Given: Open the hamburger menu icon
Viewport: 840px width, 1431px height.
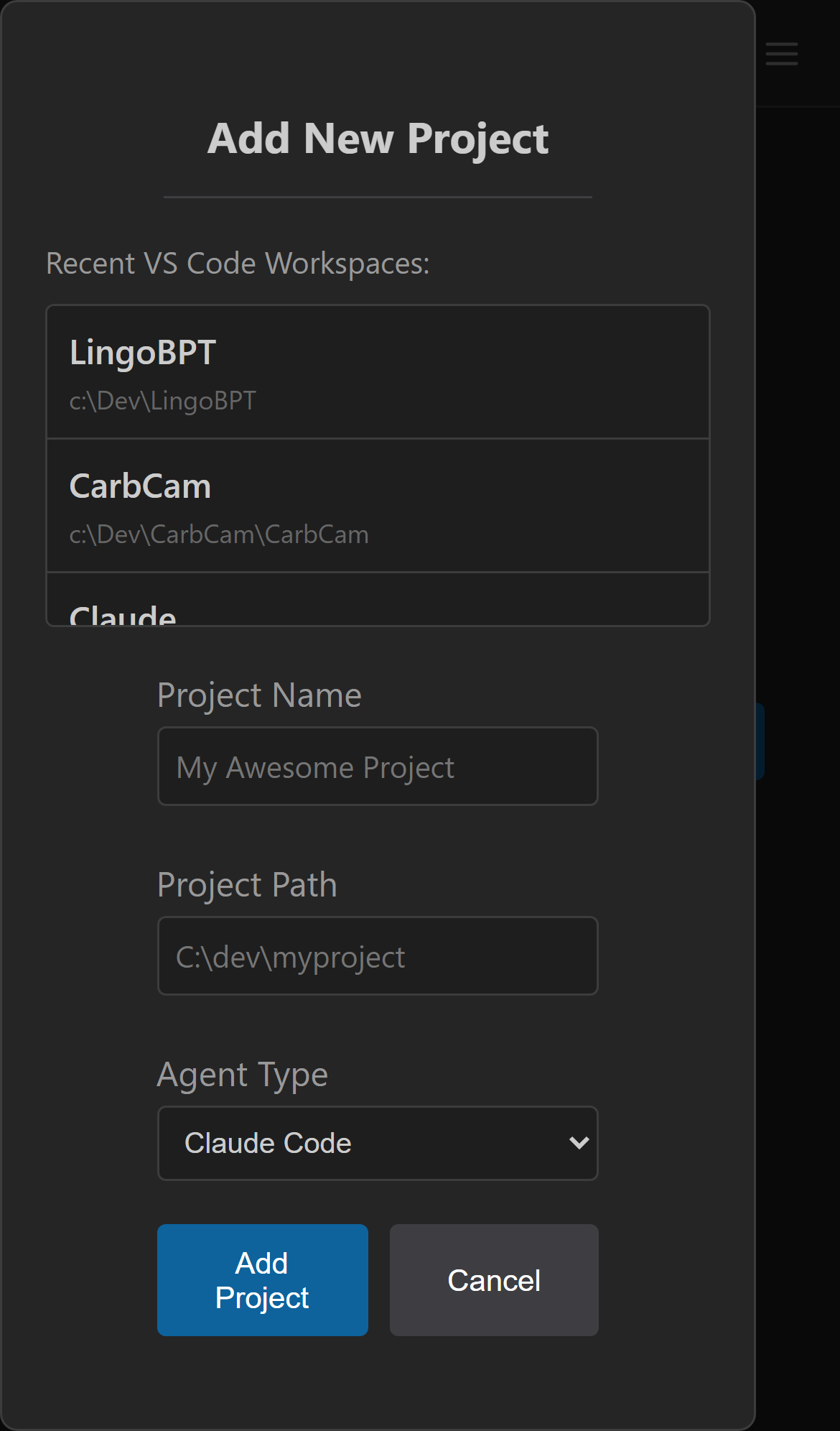Looking at the screenshot, I should click(782, 52).
